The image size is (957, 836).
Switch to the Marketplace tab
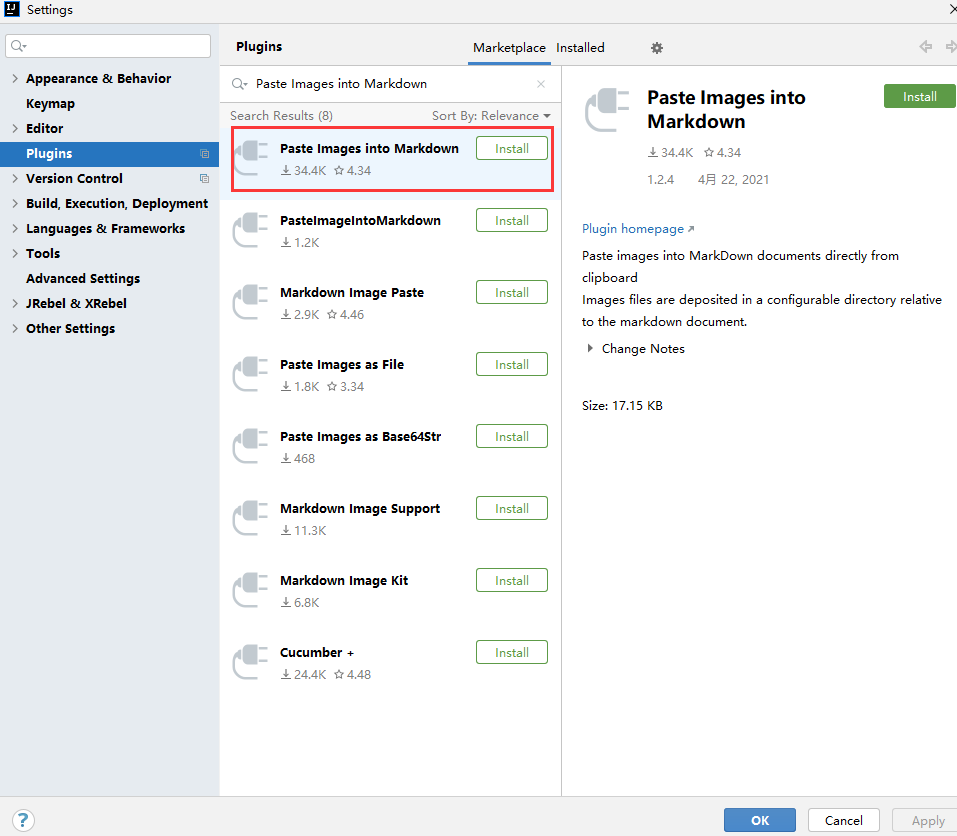509,48
